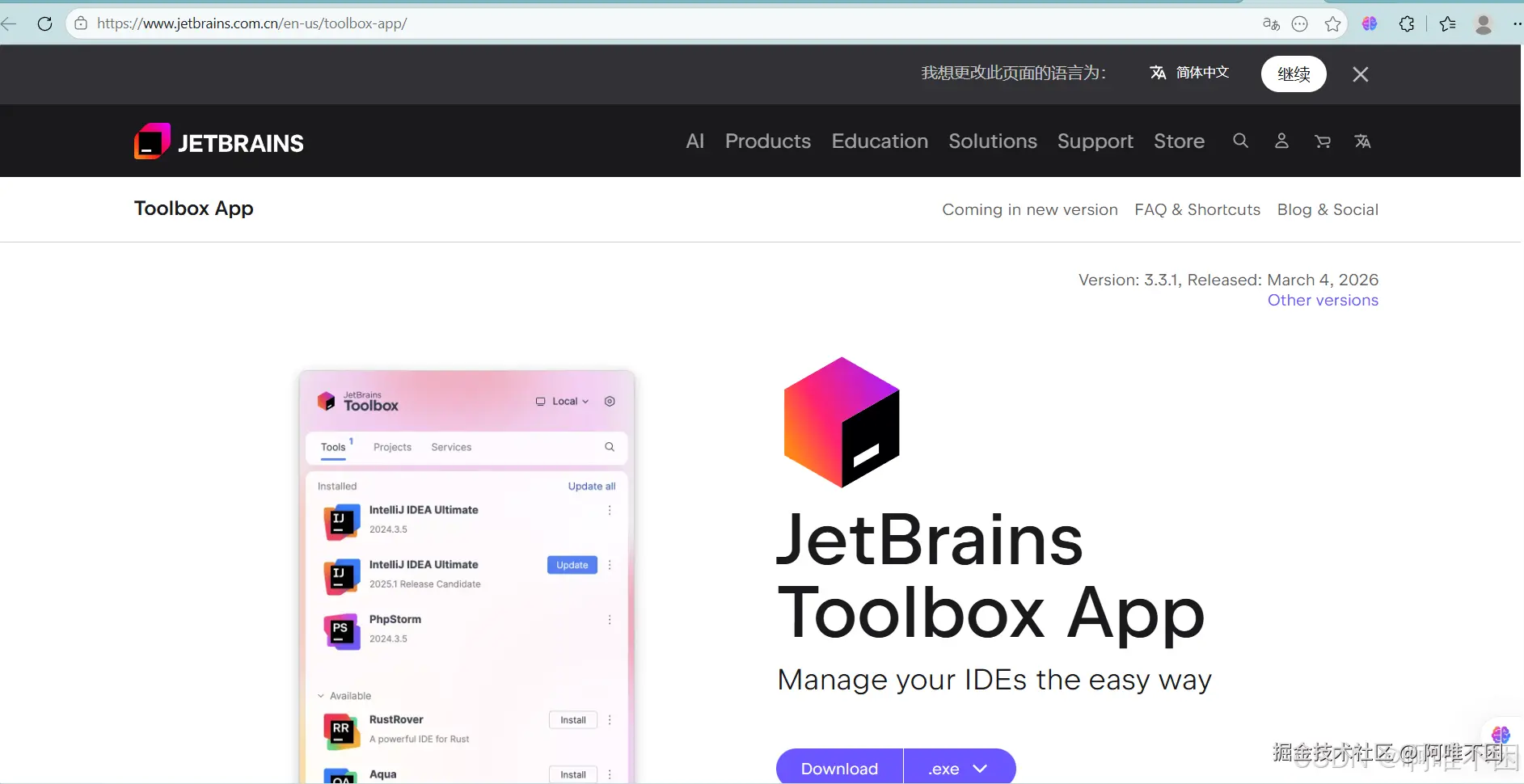This screenshot has height=784, width=1524.
Task: Open the browser extensions puzzle icon
Action: 1407,24
